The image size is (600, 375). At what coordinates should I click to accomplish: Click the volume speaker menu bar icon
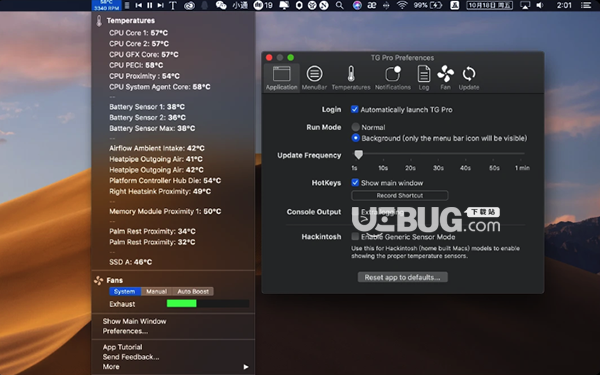point(540,5)
